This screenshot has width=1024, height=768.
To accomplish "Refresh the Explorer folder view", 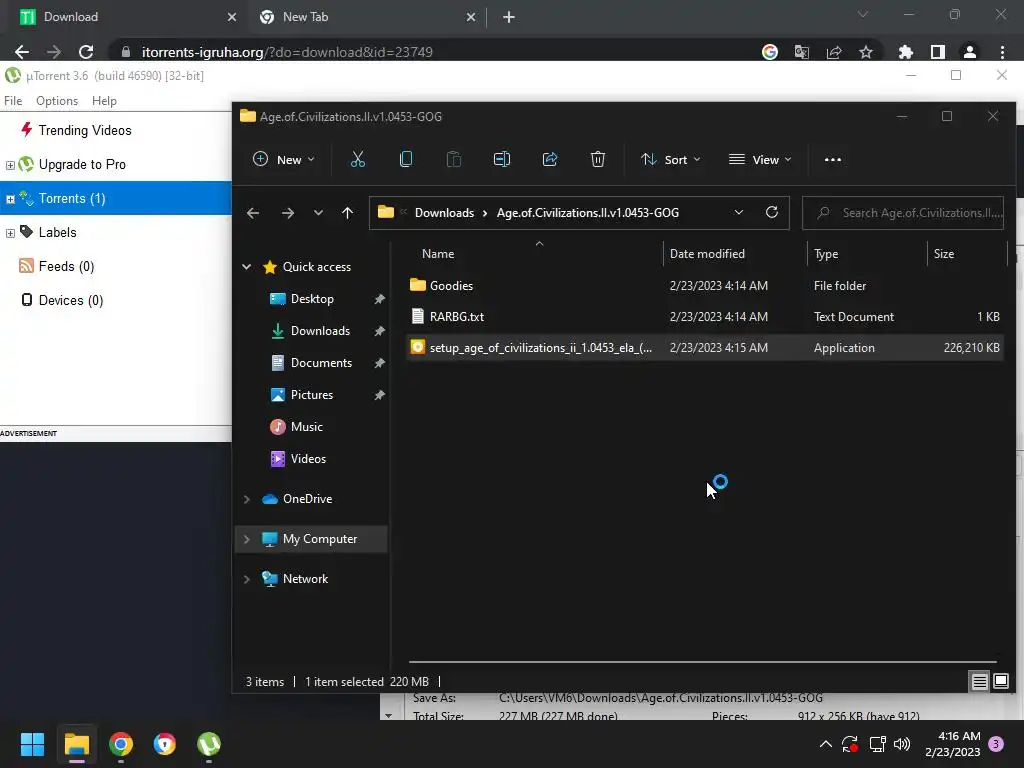I will [771, 212].
